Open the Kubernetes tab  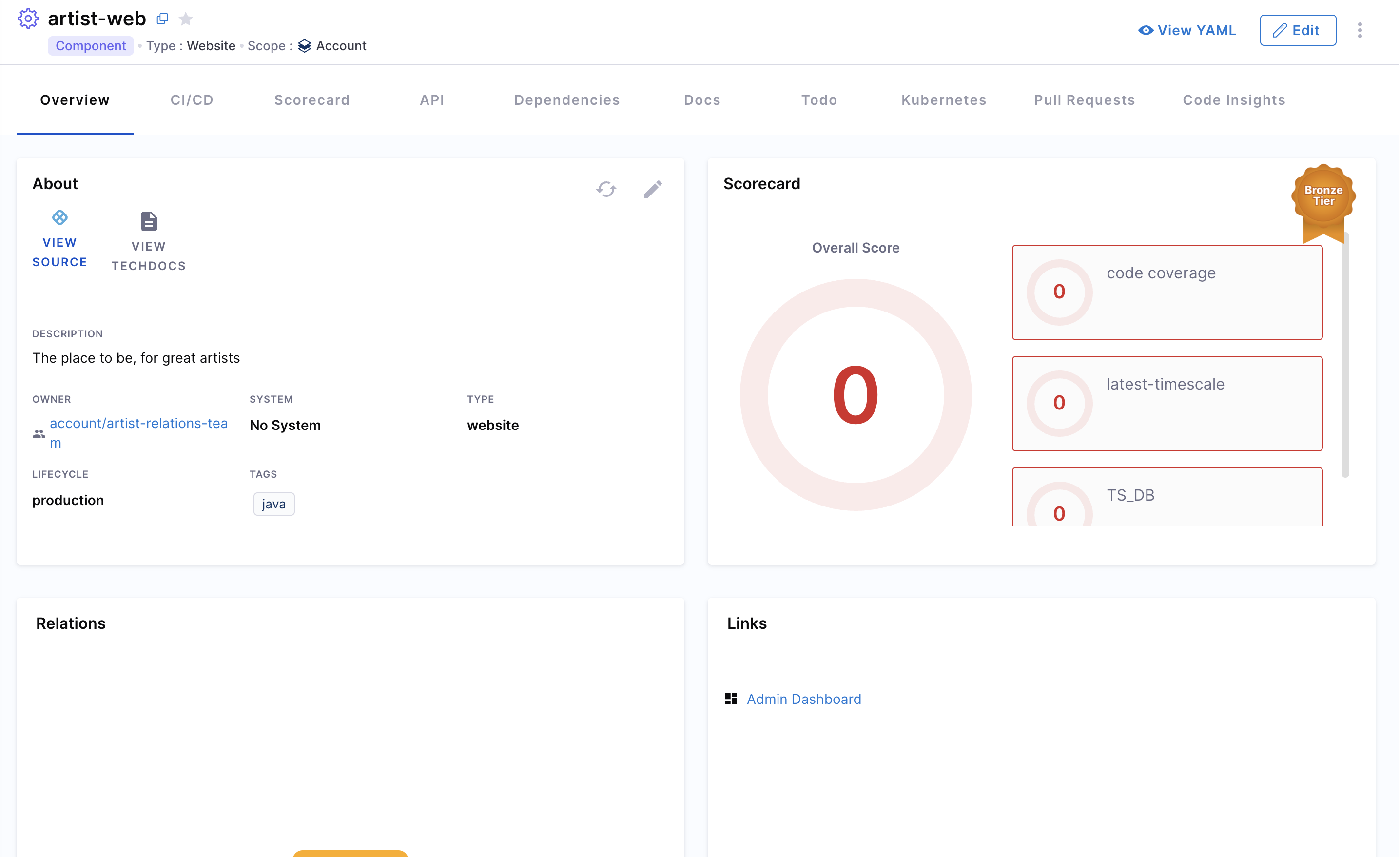943,100
